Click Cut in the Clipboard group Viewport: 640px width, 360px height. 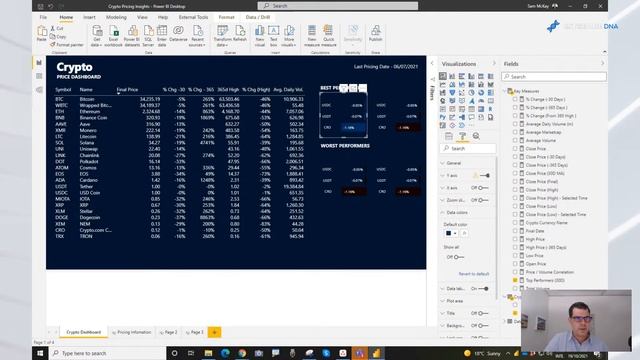click(x=57, y=29)
